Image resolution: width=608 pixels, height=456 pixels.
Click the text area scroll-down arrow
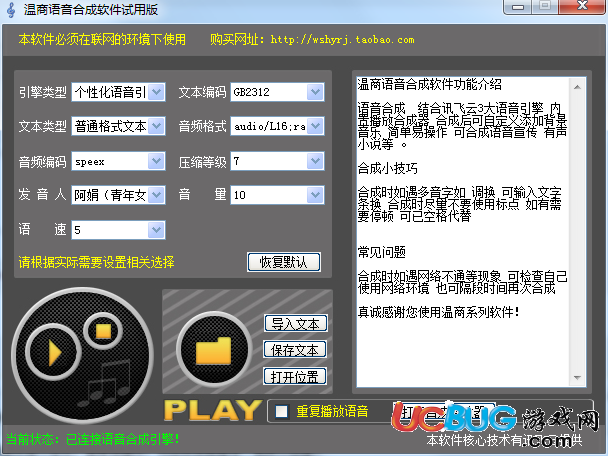(x=577, y=378)
